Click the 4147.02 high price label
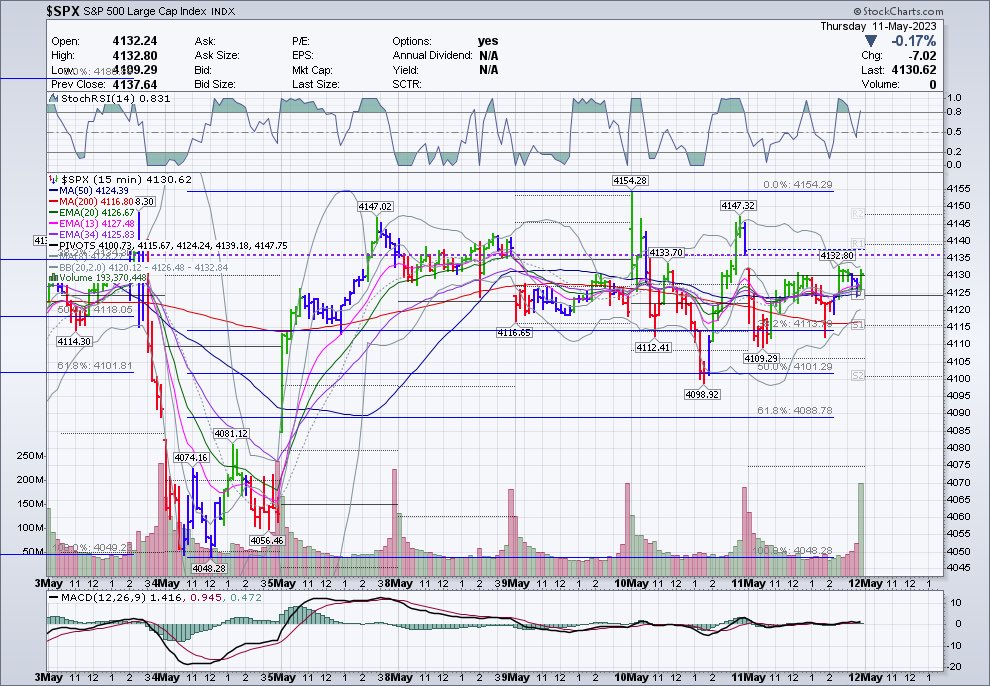The width and height of the screenshot is (990, 686). click(375, 206)
